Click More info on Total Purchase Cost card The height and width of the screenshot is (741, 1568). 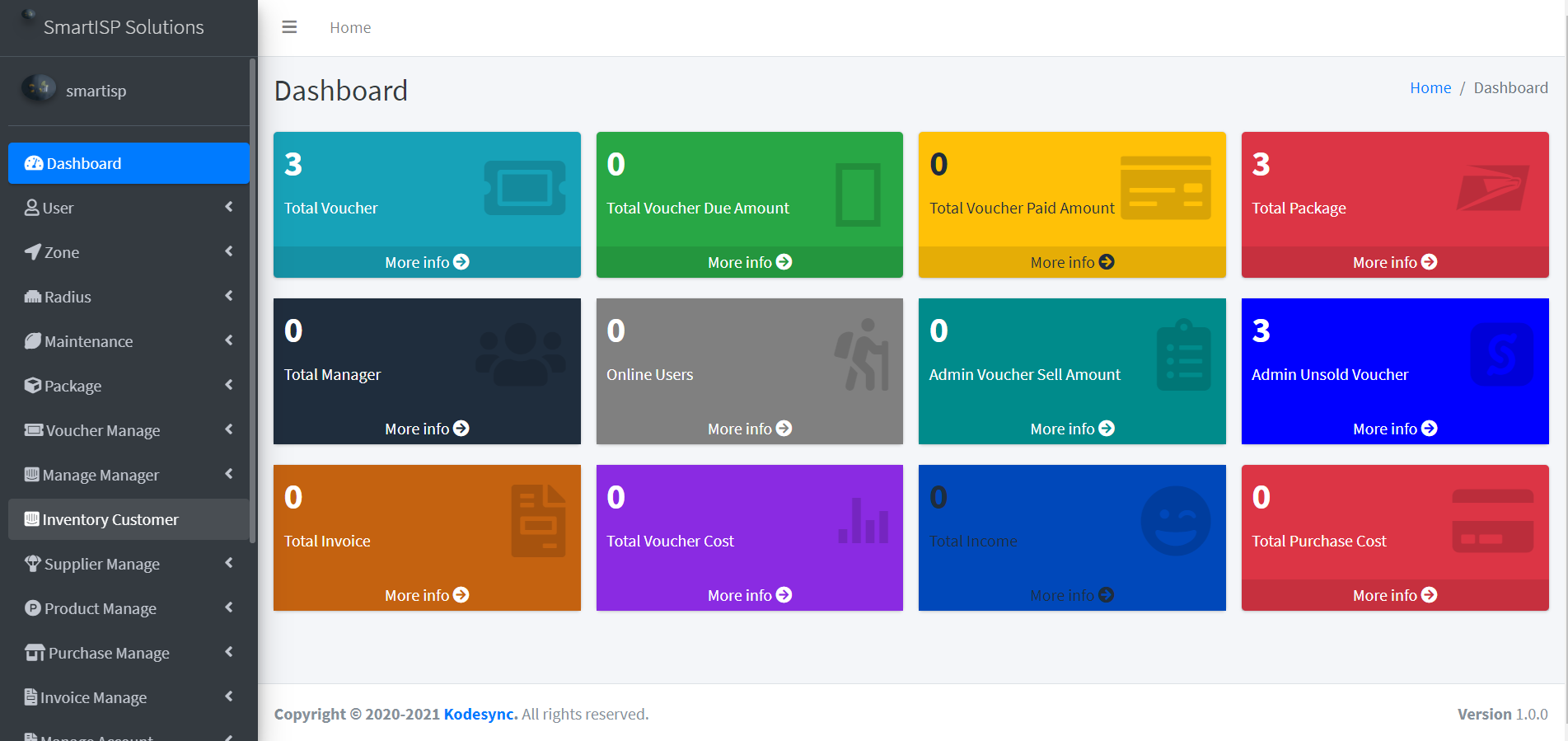[x=1395, y=595]
